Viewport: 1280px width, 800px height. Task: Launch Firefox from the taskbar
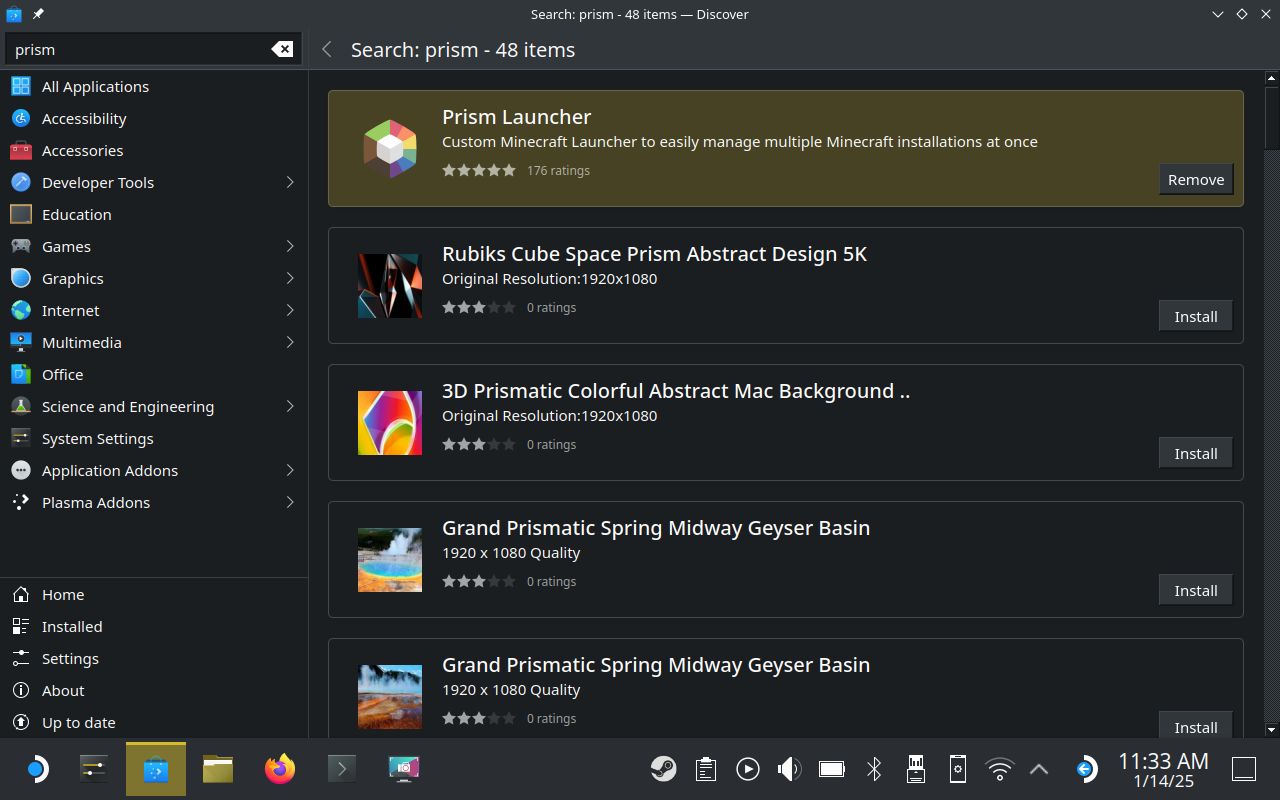coord(280,768)
